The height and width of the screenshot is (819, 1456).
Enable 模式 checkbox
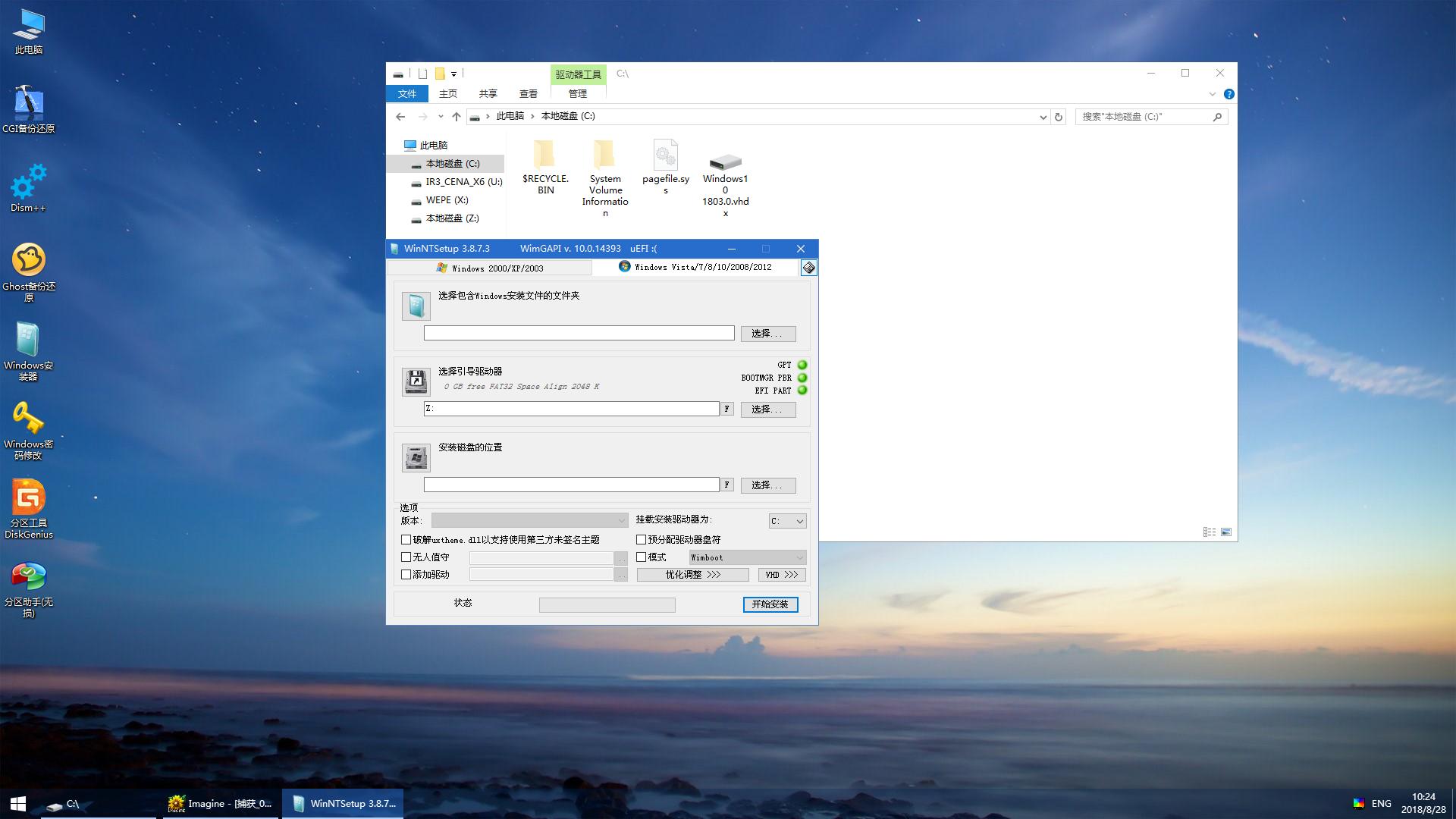tap(641, 557)
